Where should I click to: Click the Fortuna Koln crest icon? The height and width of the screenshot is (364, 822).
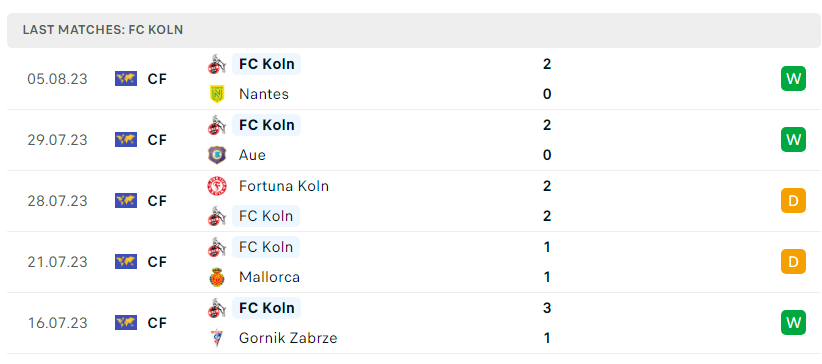(x=217, y=186)
